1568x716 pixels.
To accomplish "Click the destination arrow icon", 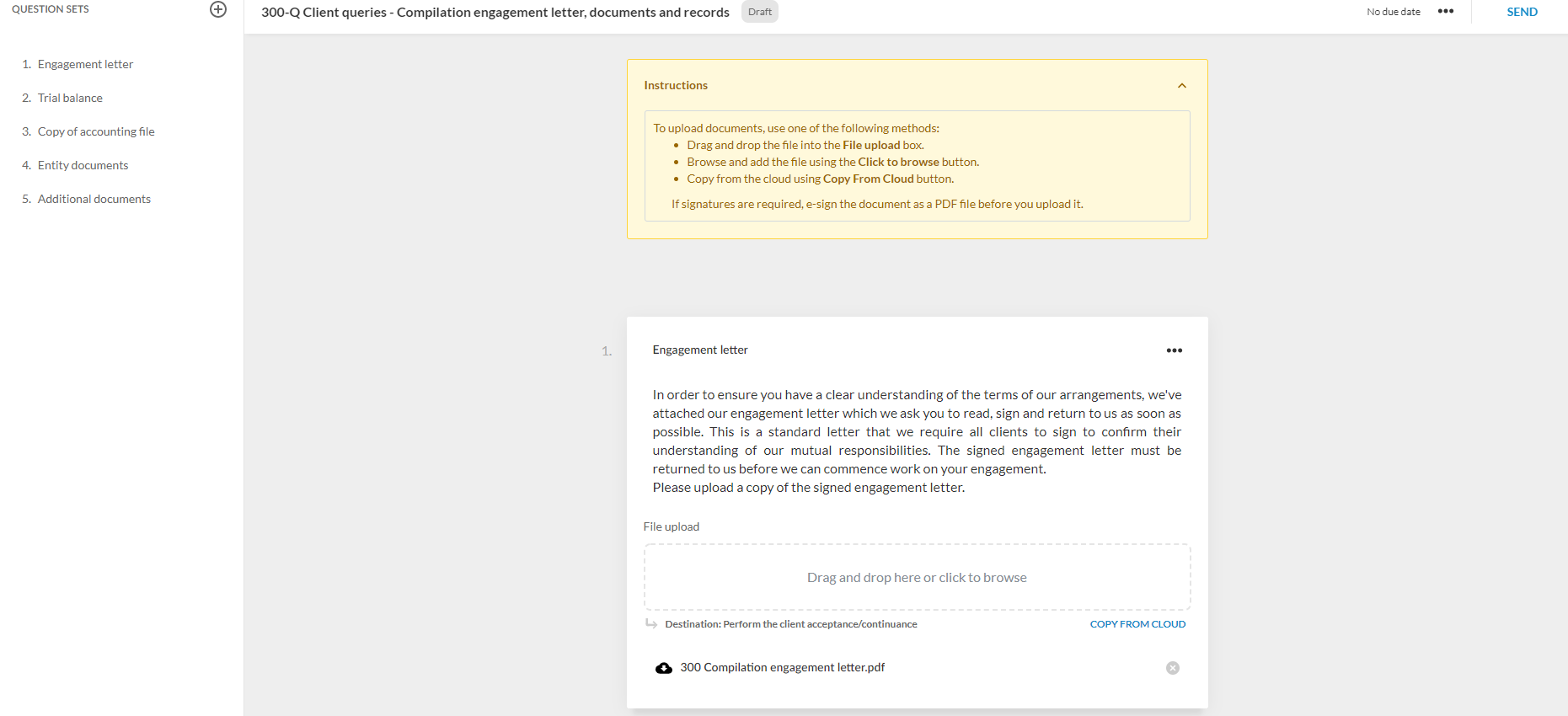I will click(x=651, y=624).
